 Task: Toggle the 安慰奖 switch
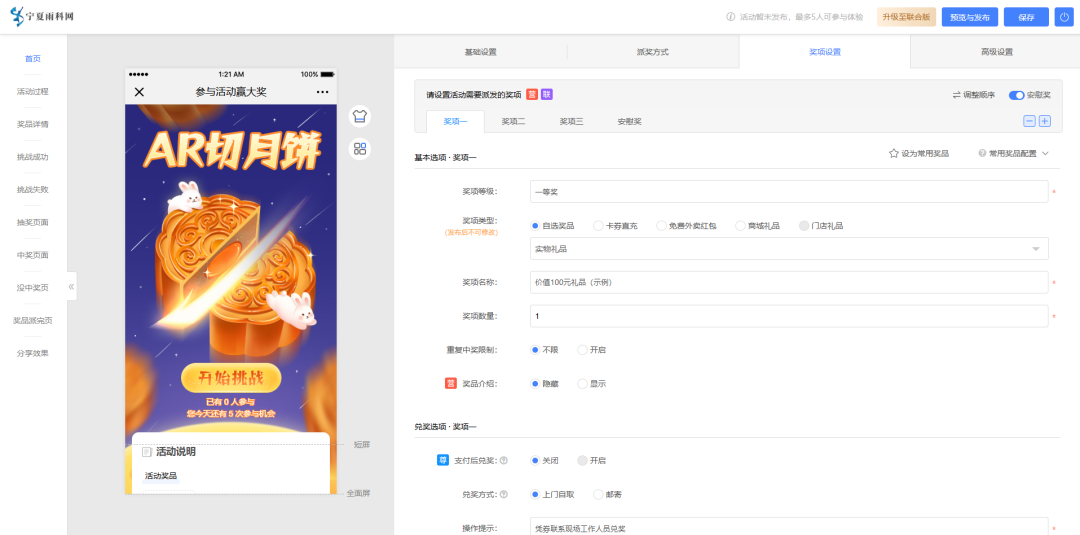coord(1016,95)
